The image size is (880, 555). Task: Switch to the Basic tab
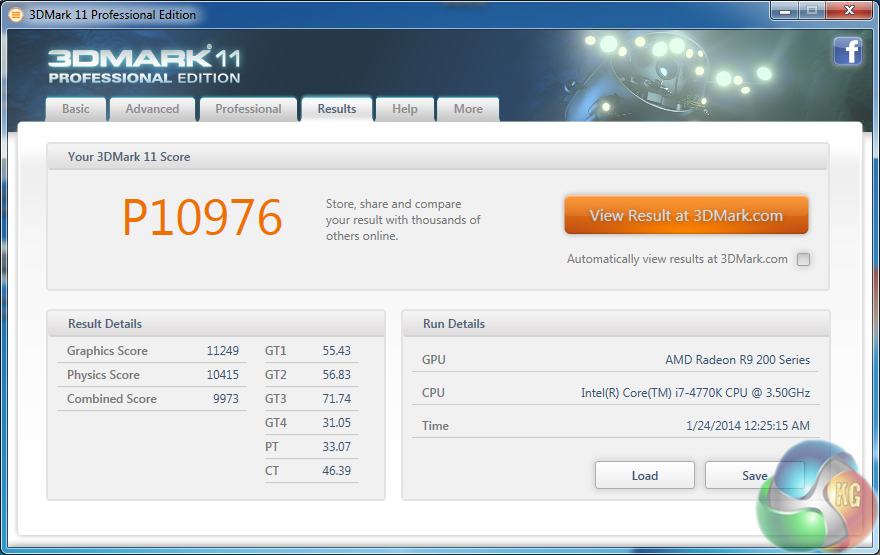pyautogui.click(x=76, y=109)
